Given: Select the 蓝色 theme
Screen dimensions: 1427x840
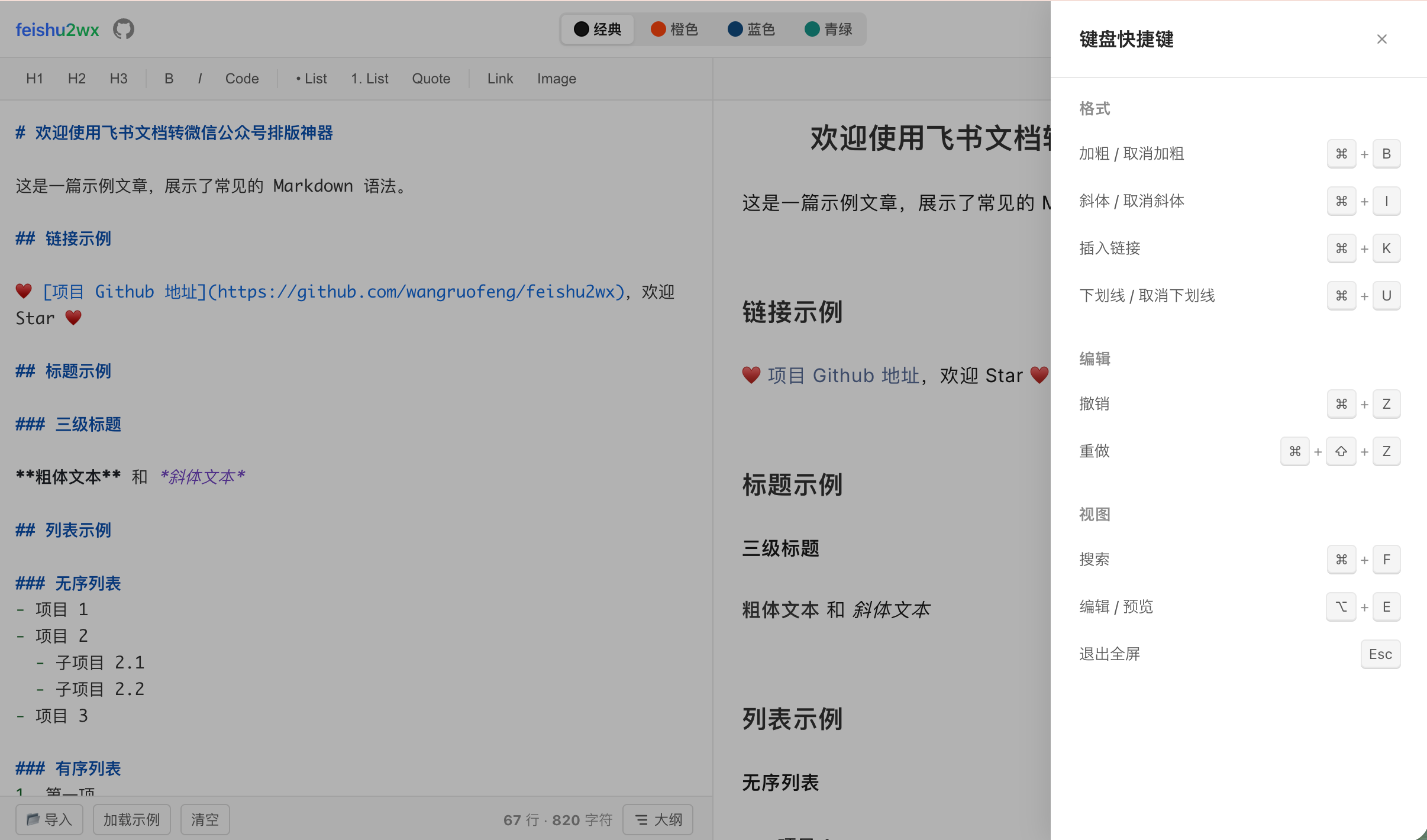Looking at the screenshot, I should (x=751, y=29).
